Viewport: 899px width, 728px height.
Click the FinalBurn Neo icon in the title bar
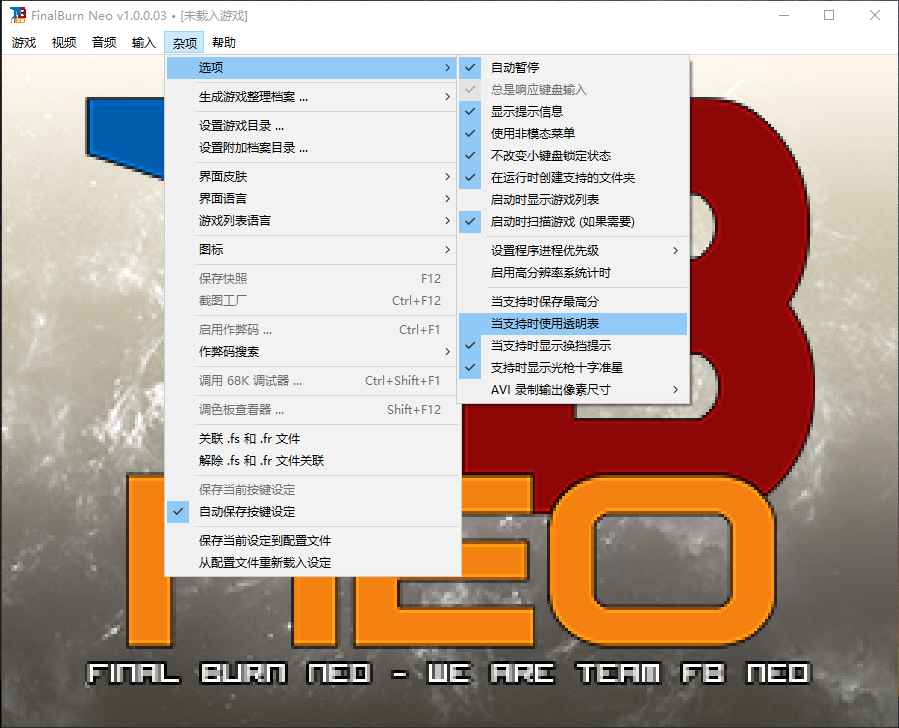click(x=15, y=15)
